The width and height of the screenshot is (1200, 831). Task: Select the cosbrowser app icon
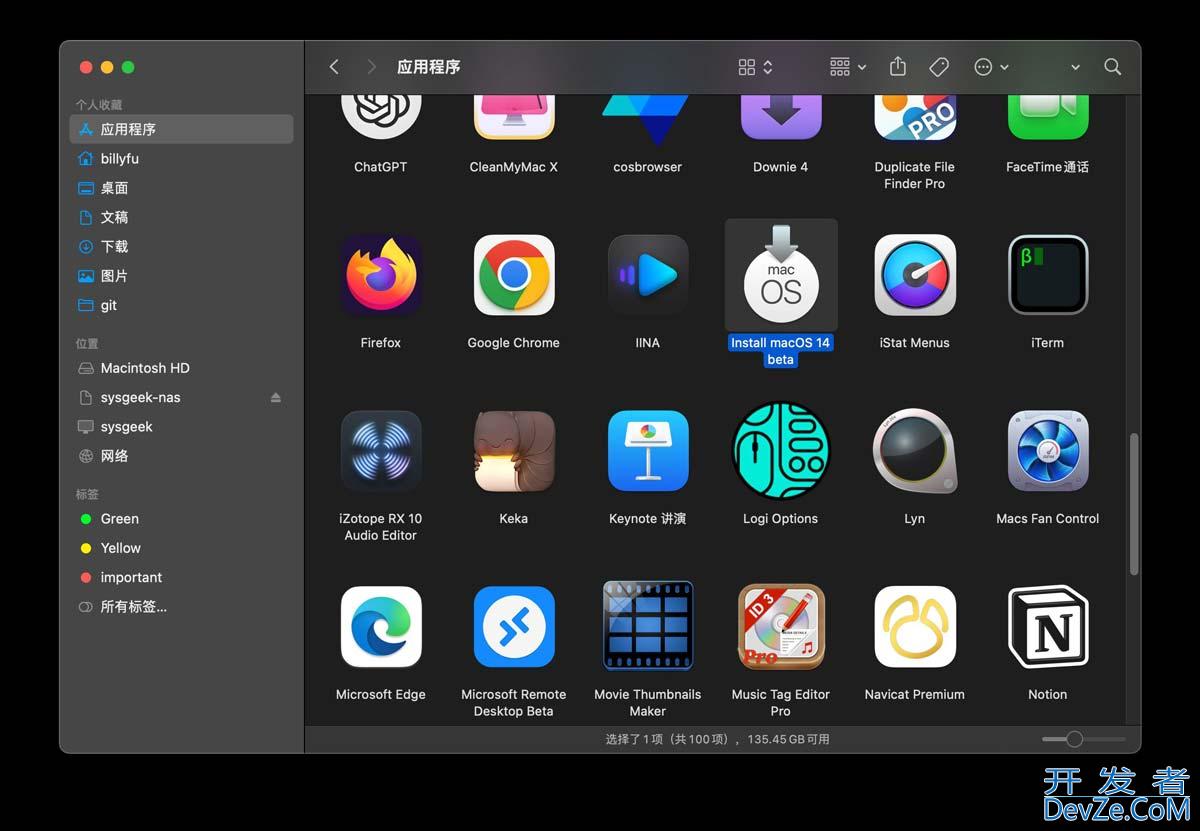[x=648, y=120]
